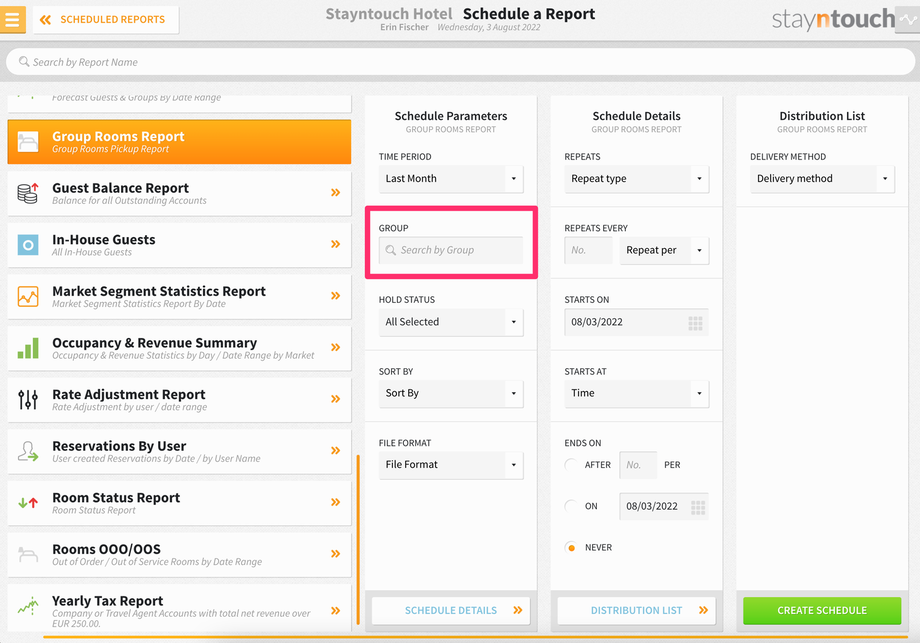This screenshot has height=643, width=920.
Task: Click the Rate Adjustment sliders icon
Action: pos(28,400)
